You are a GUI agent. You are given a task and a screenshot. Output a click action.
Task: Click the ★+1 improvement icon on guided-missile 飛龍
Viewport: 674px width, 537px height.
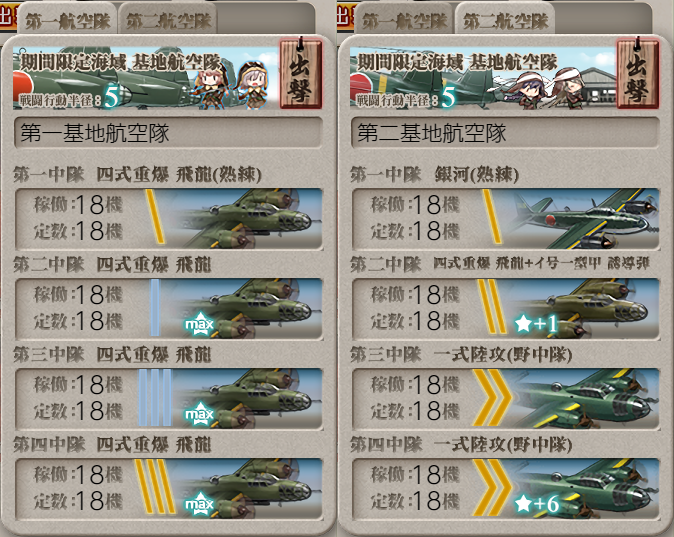click(536, 324)
